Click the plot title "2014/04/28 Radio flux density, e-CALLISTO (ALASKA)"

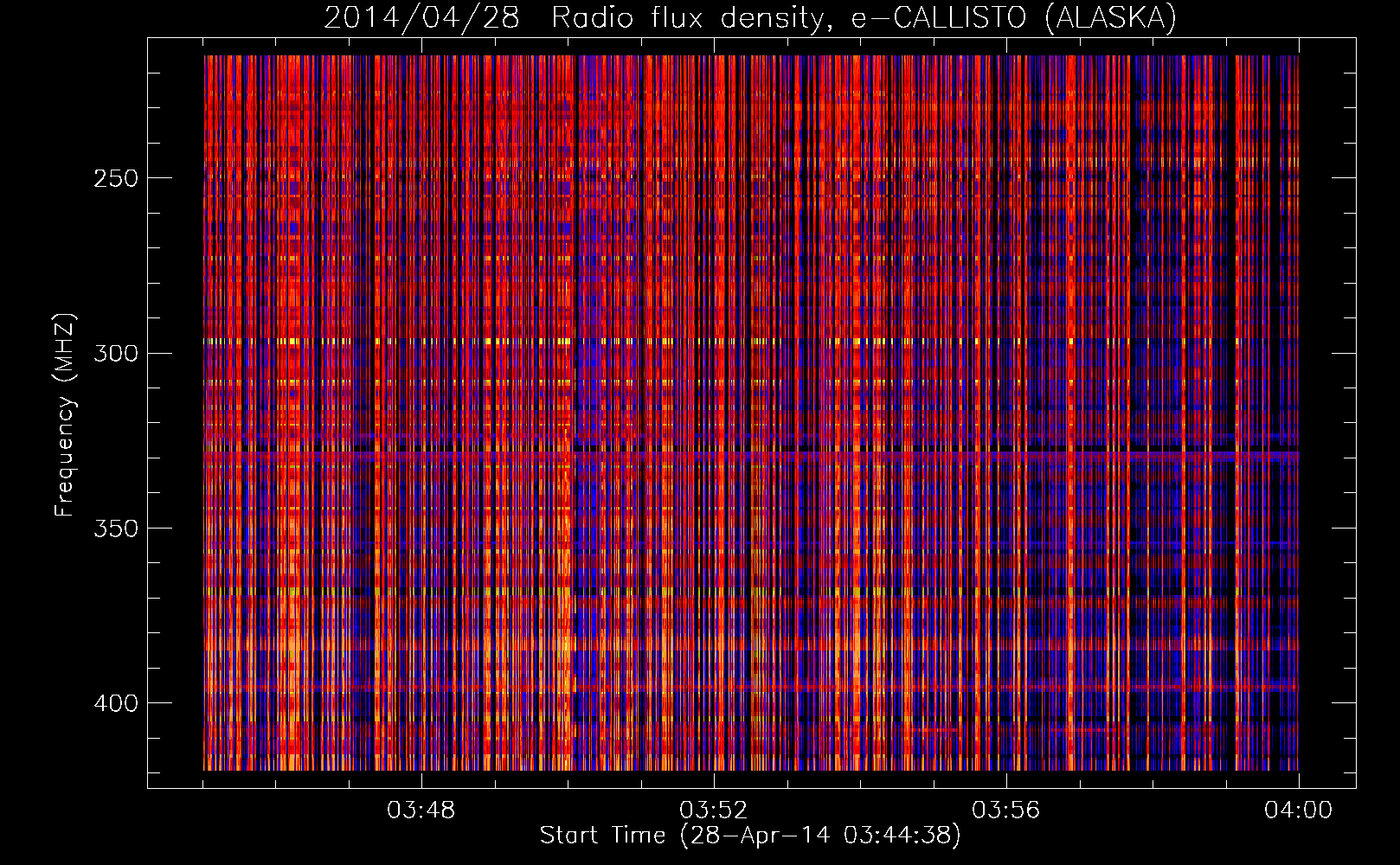point(750,17)
